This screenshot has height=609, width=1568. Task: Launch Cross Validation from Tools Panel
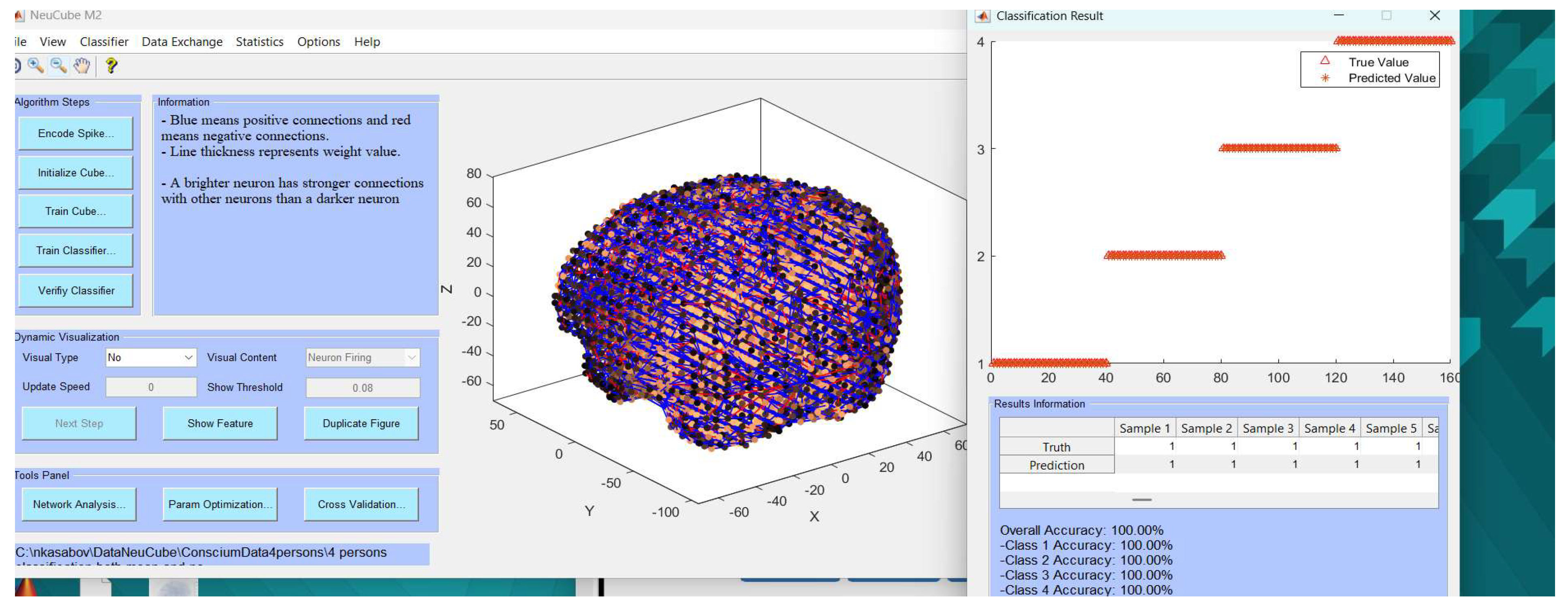coord(361,504)
